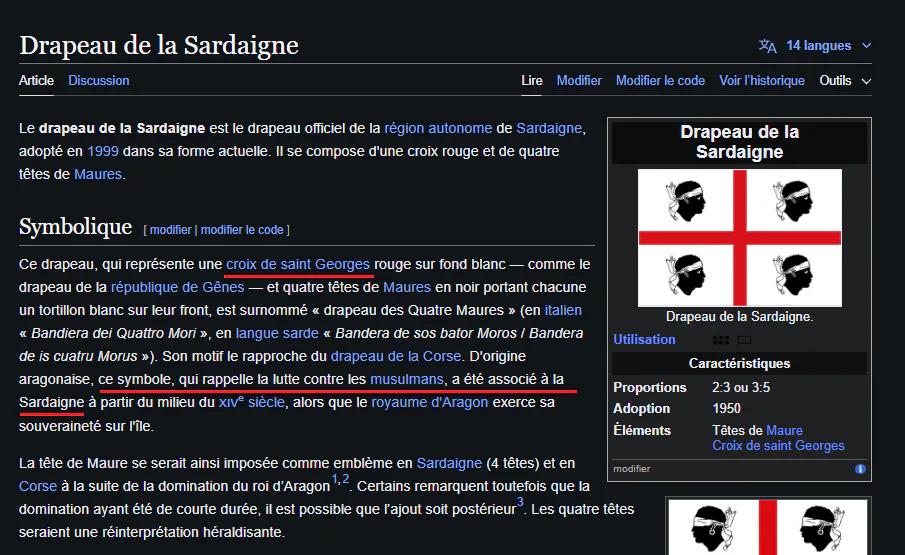Screen dimensions: 905x555
Task: Click Symbolique section modifier link
Action: point(170,230)
